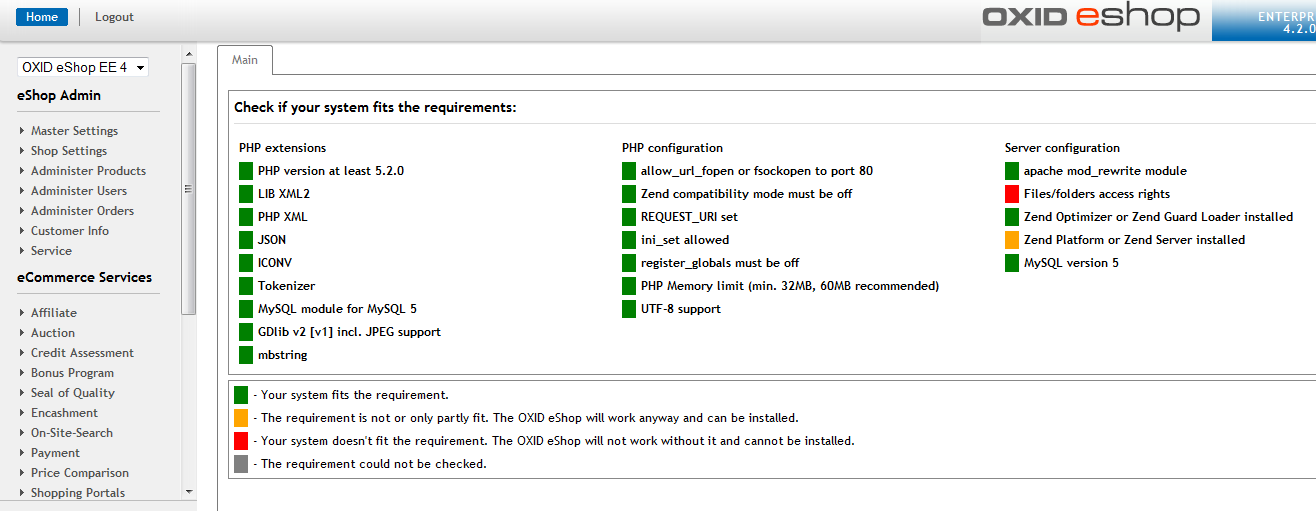Click green indicator next to apache mod_rewrite module

tap(1012, 171)
